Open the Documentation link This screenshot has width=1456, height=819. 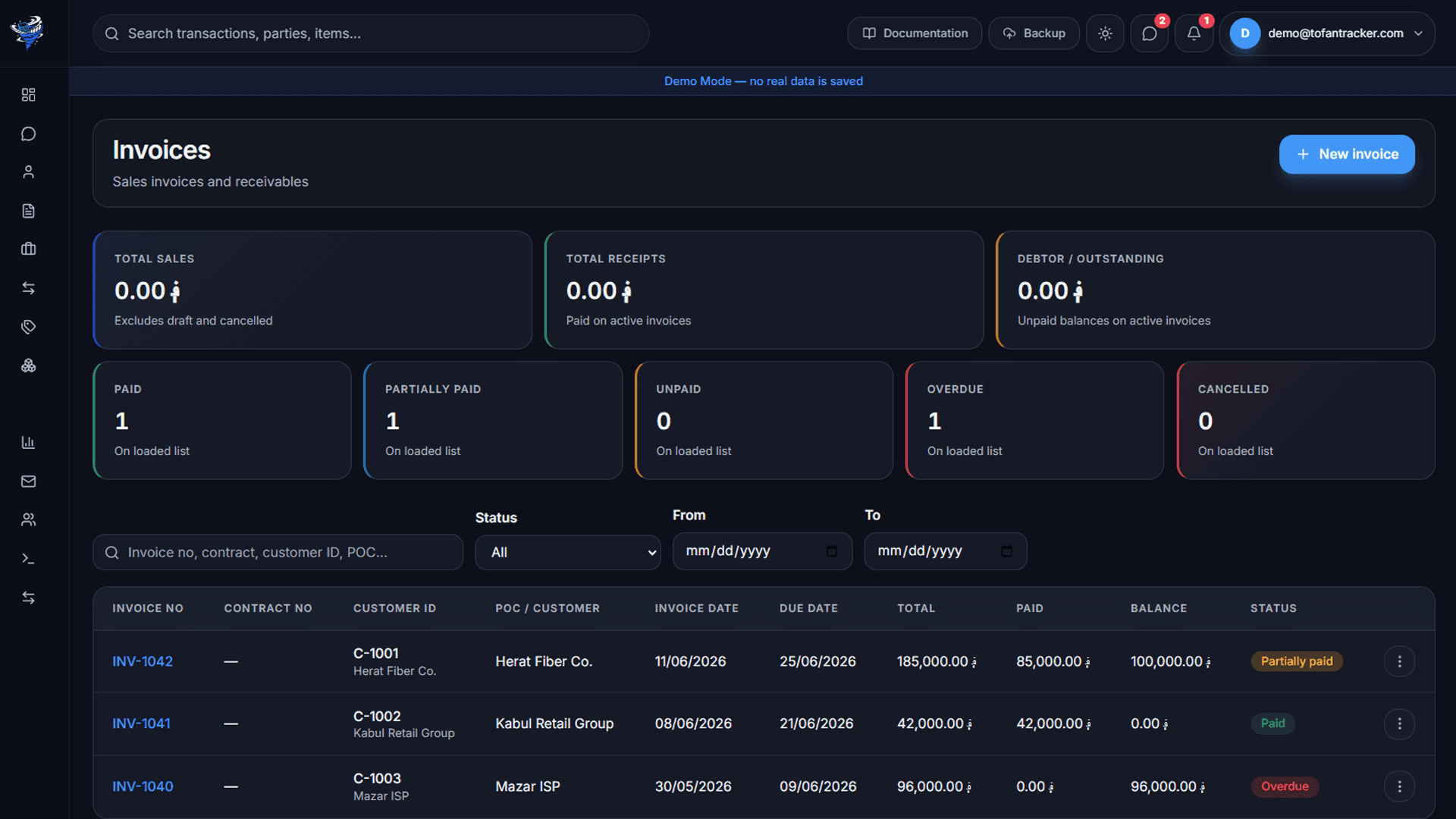click(x=915, y=33)
